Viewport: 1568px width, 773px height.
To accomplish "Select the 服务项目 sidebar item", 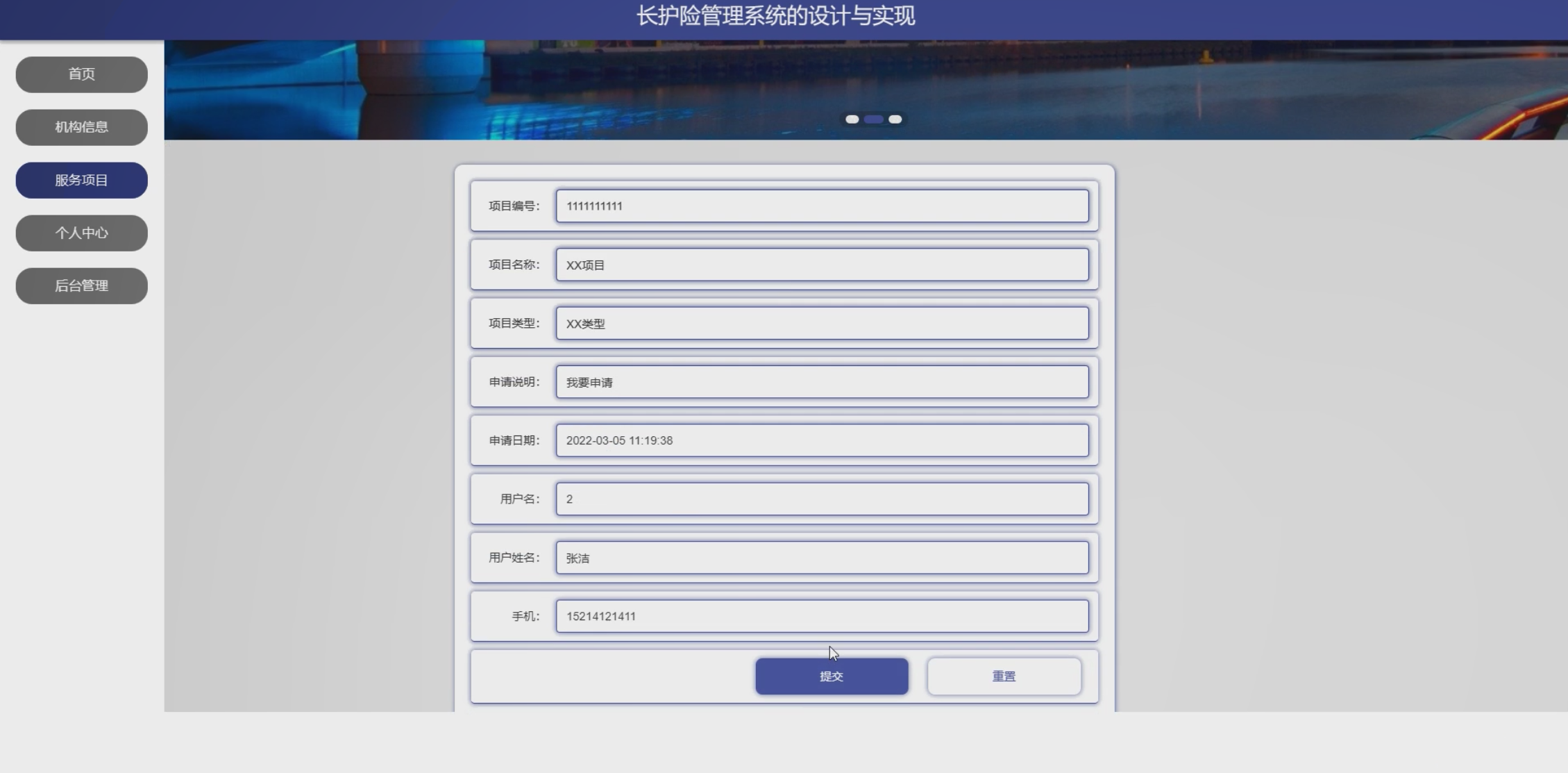I will [81, 181].
